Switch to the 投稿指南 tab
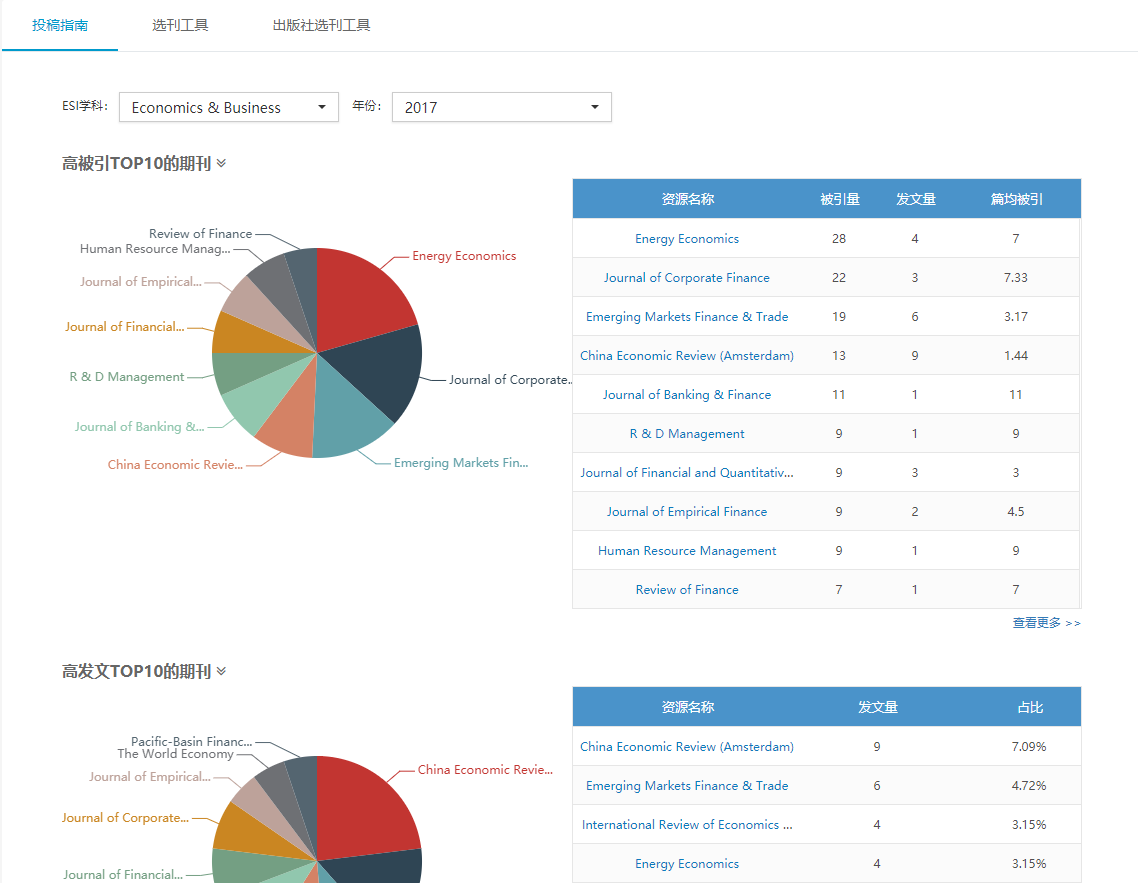Screen dimensions: 1138x883 (x=60, y=25)
